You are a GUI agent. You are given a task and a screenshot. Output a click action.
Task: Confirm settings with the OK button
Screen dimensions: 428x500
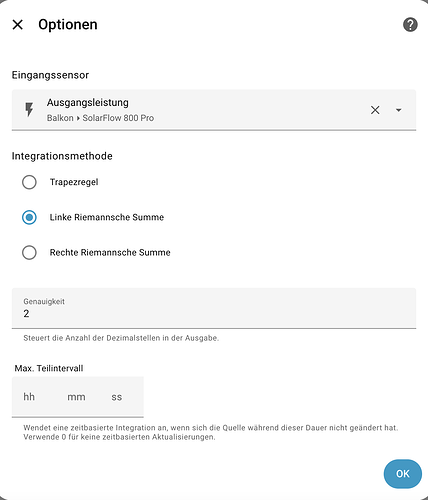click(403, 474)
